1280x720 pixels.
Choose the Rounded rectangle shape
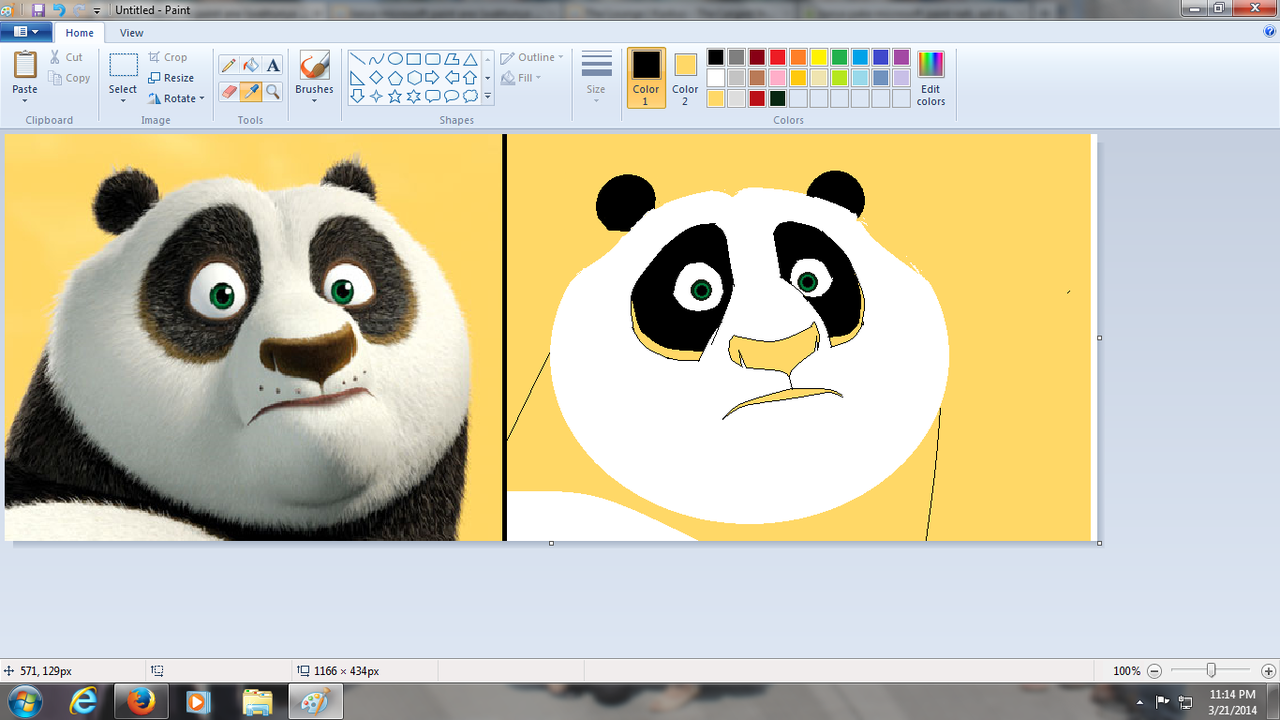coord(432,59)
